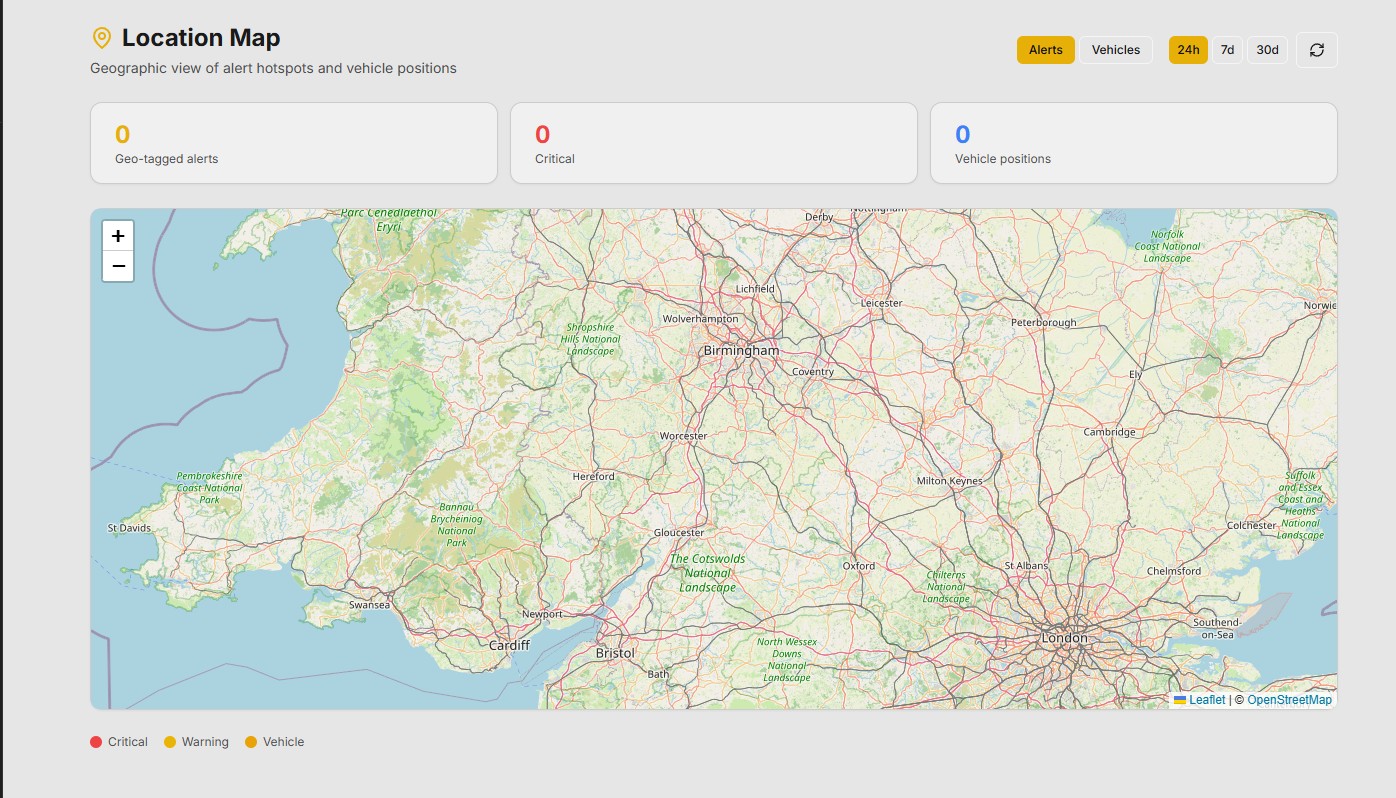
Task: Click the Bannau Brycheiniog National Park label
Action: (x=456, y=525)
